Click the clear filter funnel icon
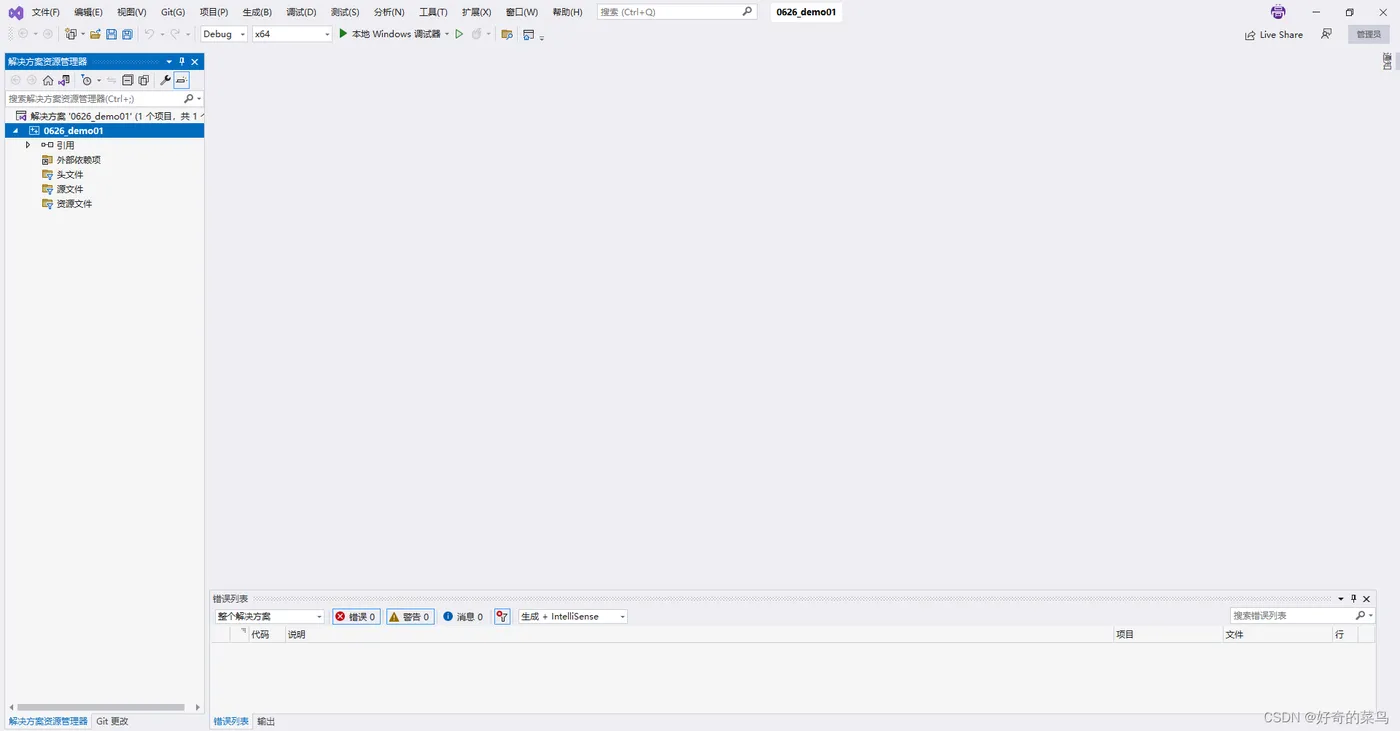The width and height of the screenshot is (1400, 731). (x=502, y=617)
